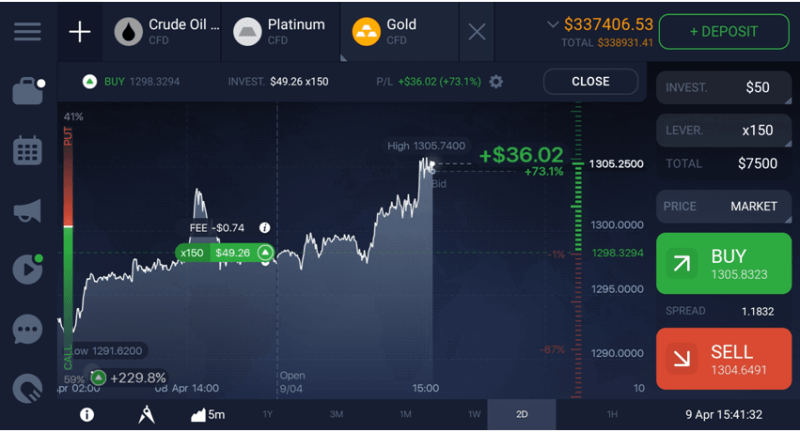The image size is (800, 432).
Task: Open the video tutorials play icon
Action: coord(28,269)
